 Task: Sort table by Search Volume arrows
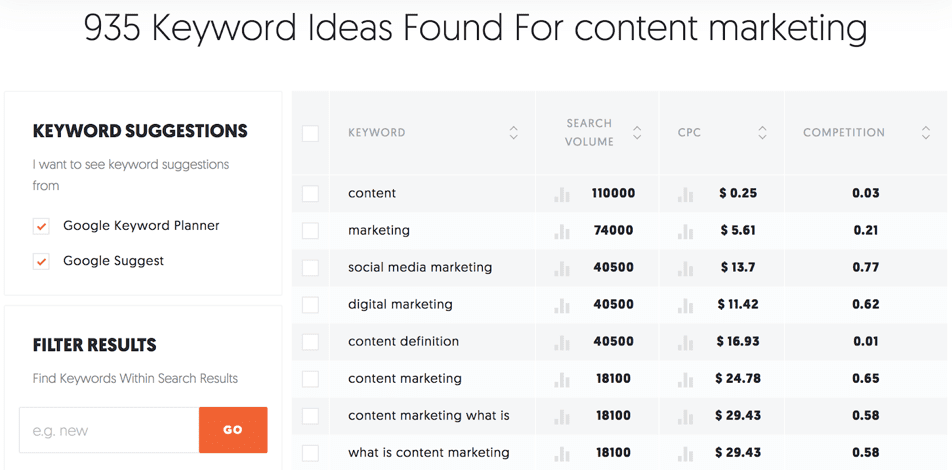coord(637,133)
